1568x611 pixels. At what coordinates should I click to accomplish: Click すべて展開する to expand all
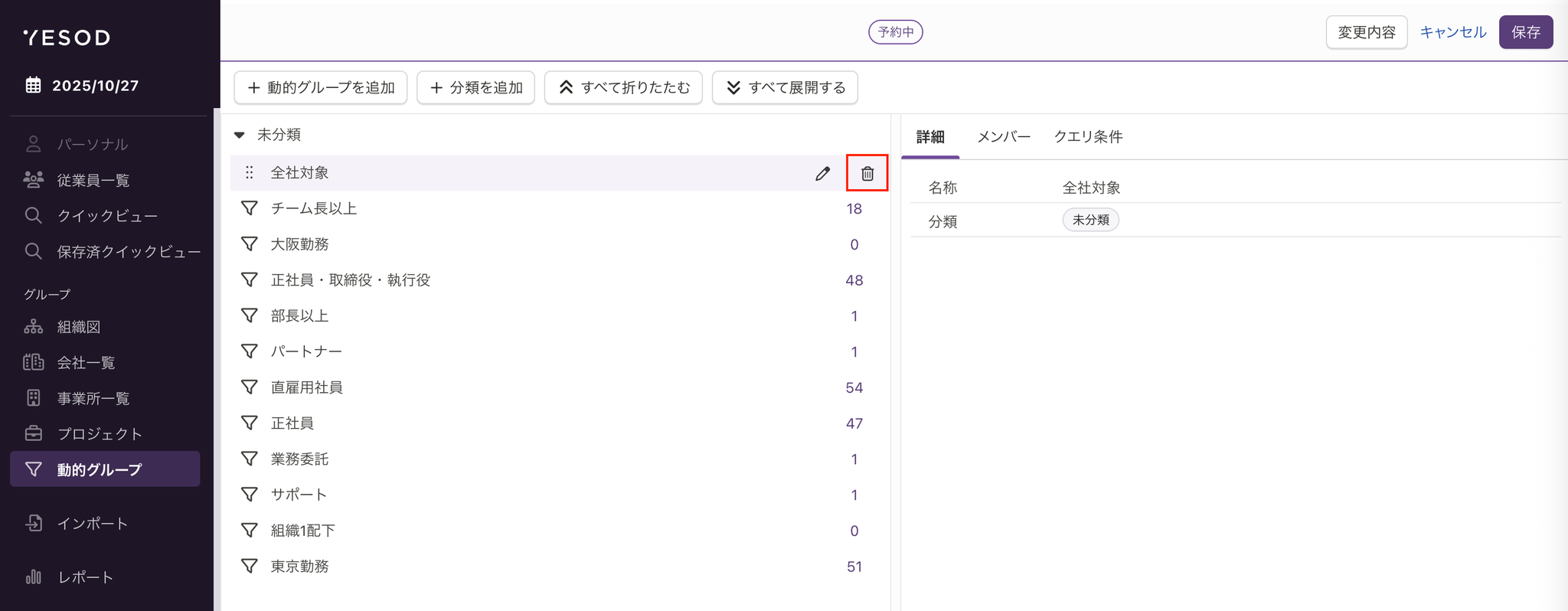point(785,88)
